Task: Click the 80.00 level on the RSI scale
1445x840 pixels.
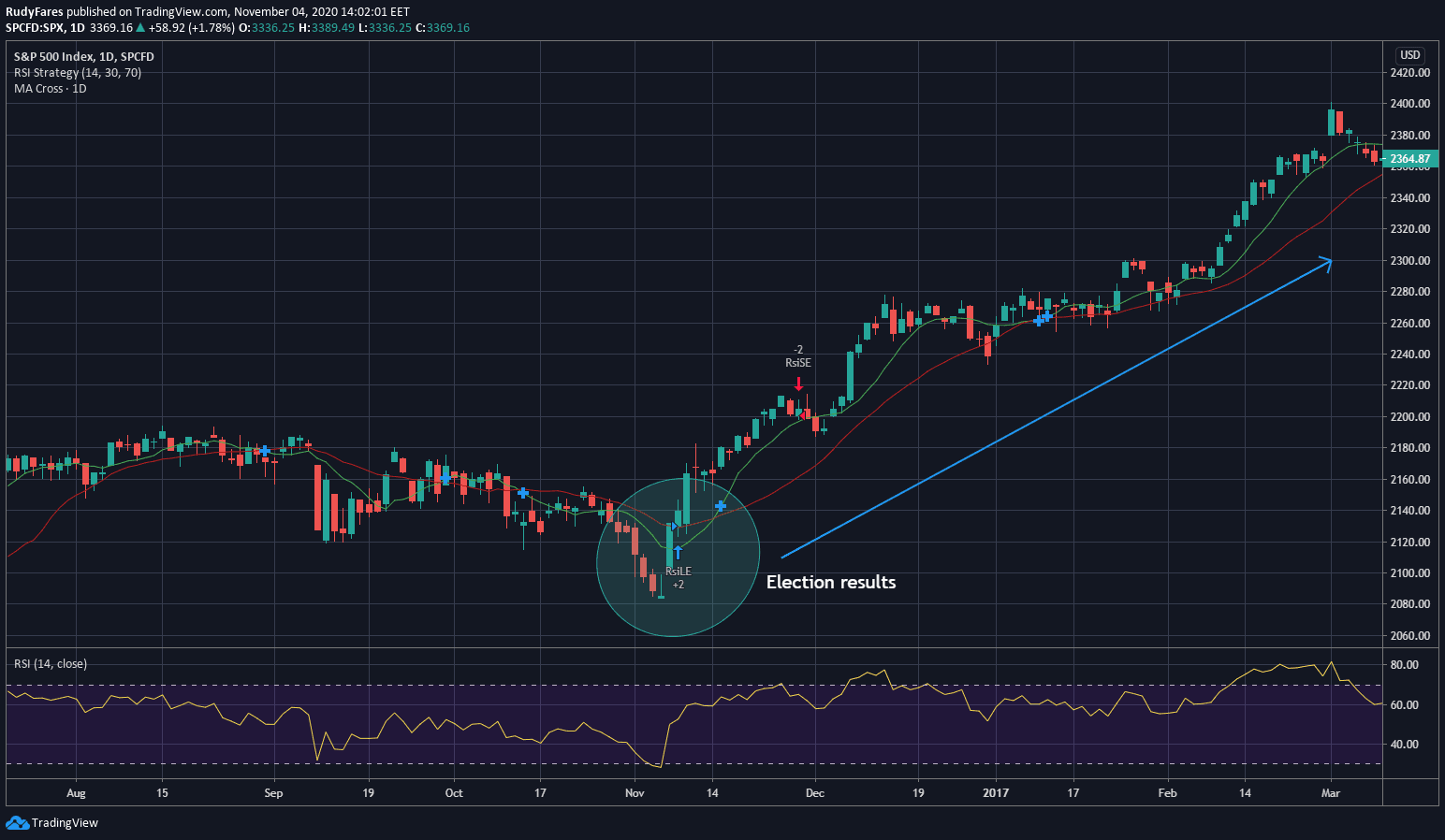Action: coord(1405,665)
